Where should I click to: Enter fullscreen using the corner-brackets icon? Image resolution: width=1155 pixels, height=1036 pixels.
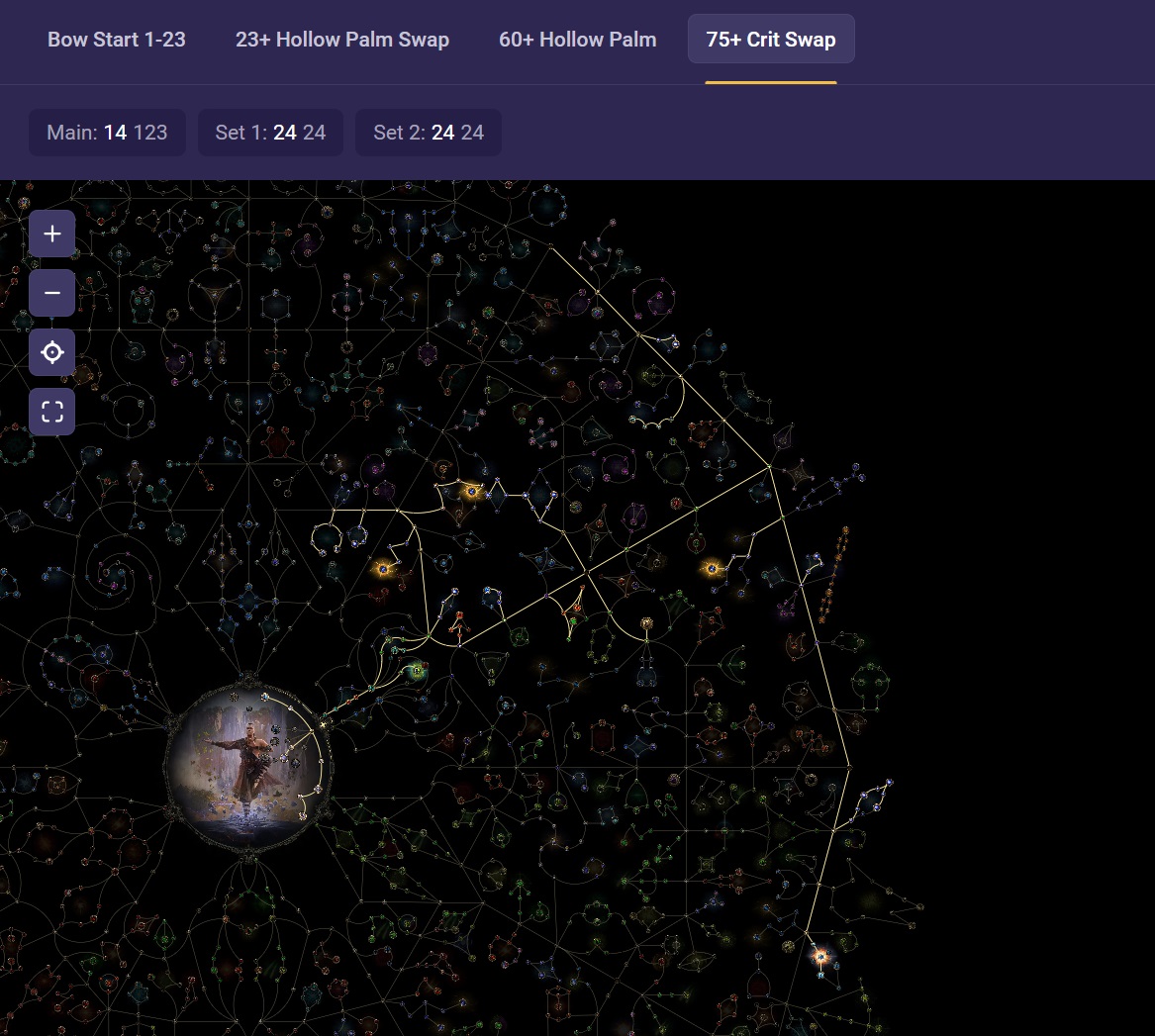51,412
